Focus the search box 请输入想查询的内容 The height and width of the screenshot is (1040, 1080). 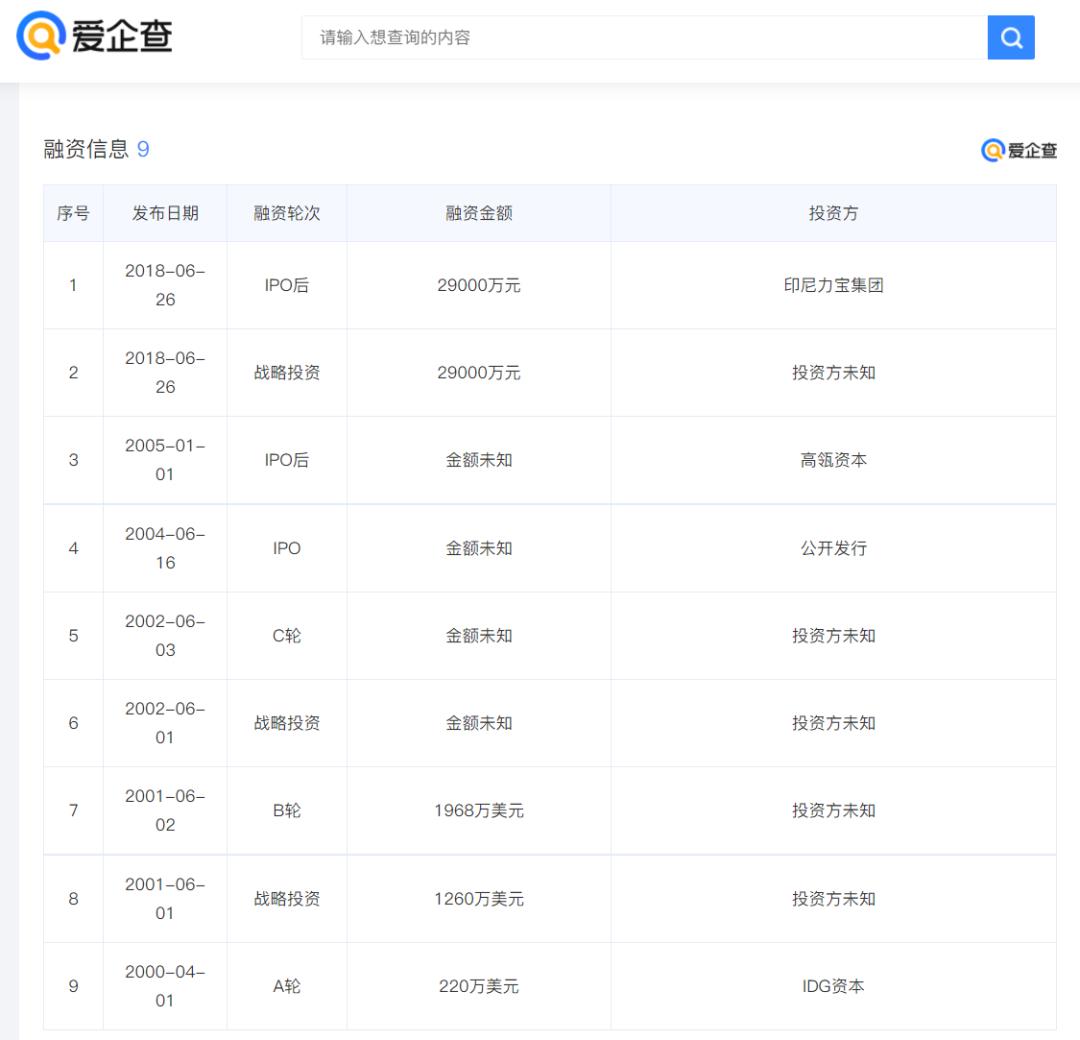coord(644,37)
